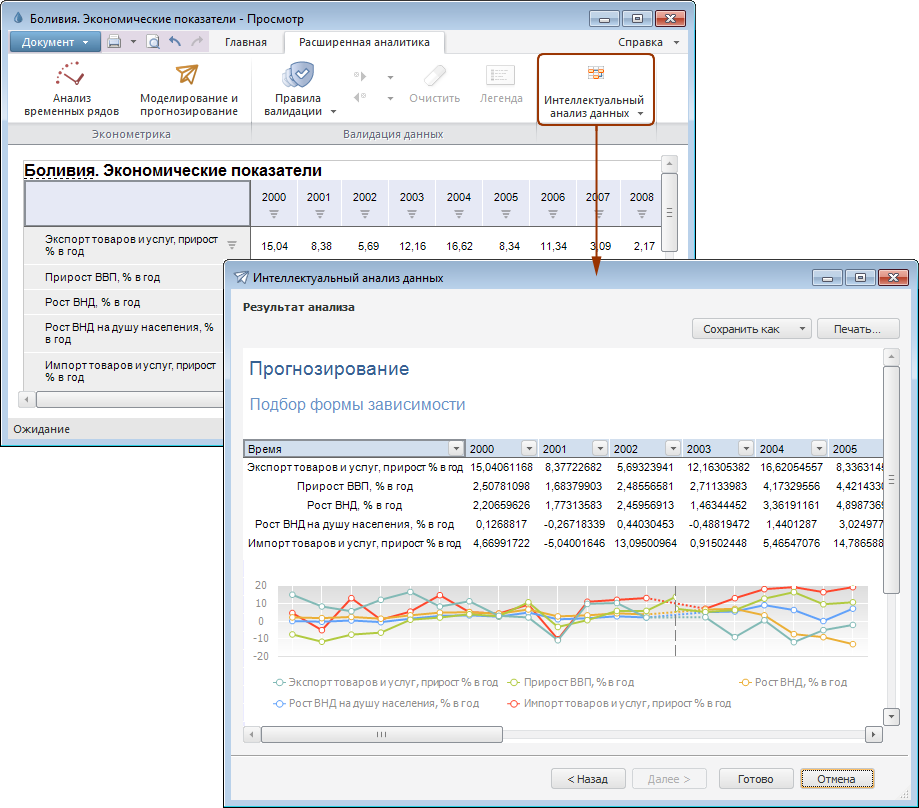The image size is (919, 808).
Task: Click the Готово button
Action: pos(755,779)
